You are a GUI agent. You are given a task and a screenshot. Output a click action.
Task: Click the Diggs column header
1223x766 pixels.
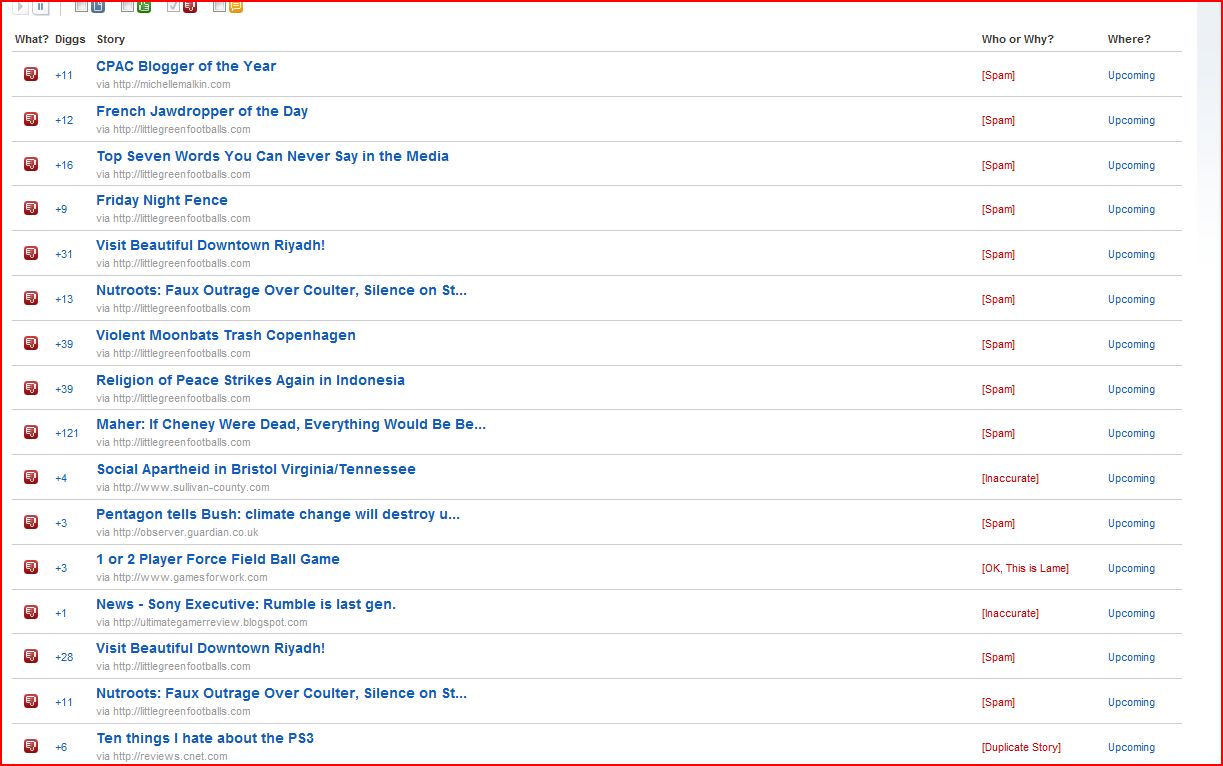click(x=70, y=39)
